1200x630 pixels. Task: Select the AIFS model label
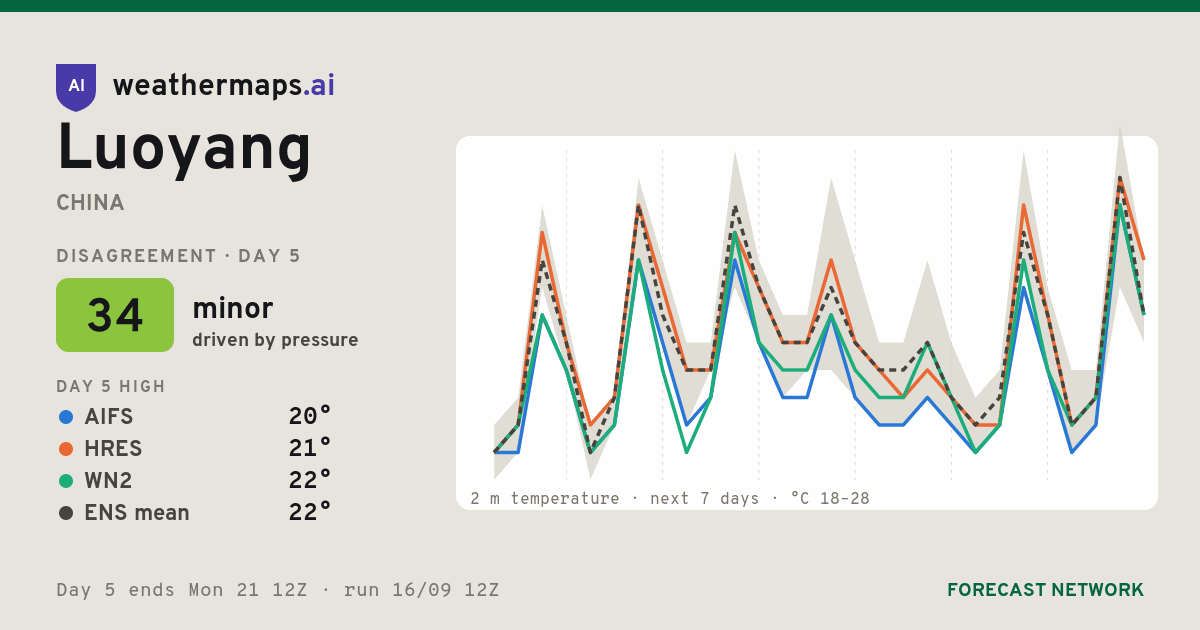pos(109,417)
